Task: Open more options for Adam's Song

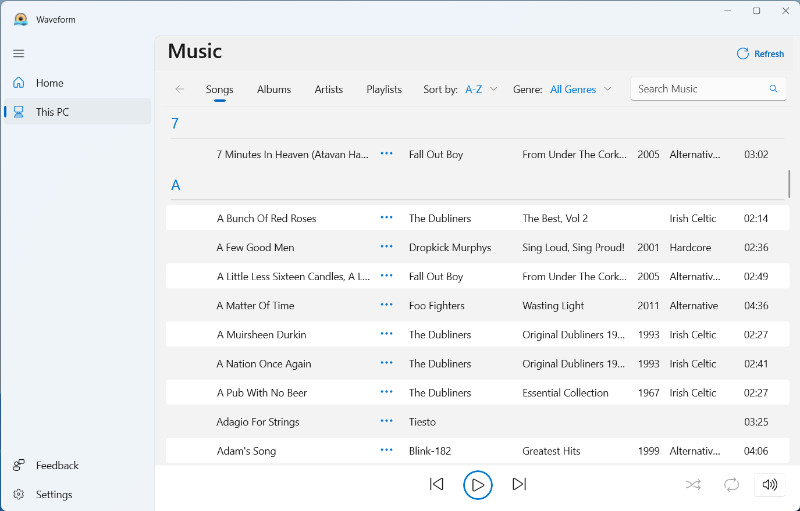Action: pos(387,450)
